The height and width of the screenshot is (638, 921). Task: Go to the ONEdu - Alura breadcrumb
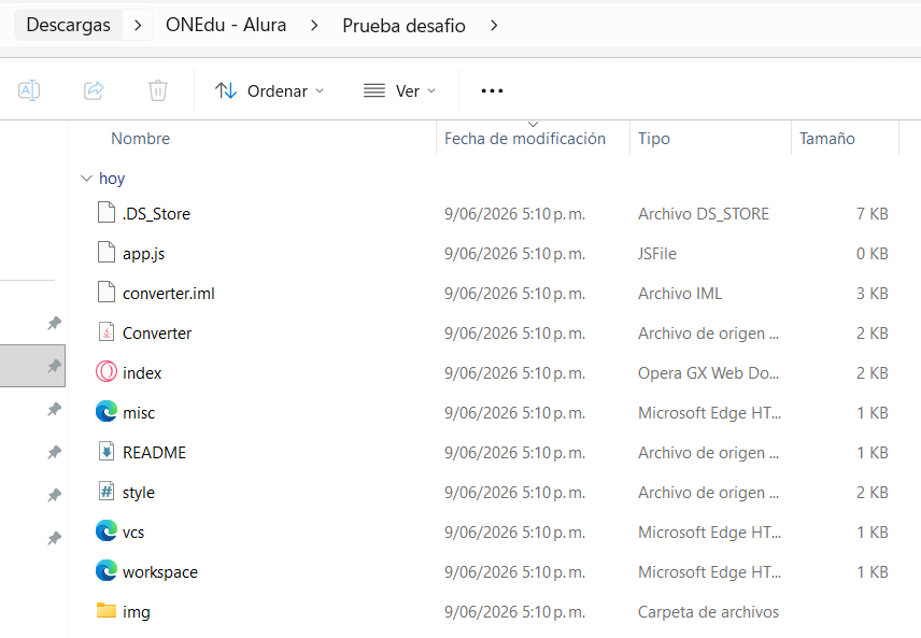(226, 25)
